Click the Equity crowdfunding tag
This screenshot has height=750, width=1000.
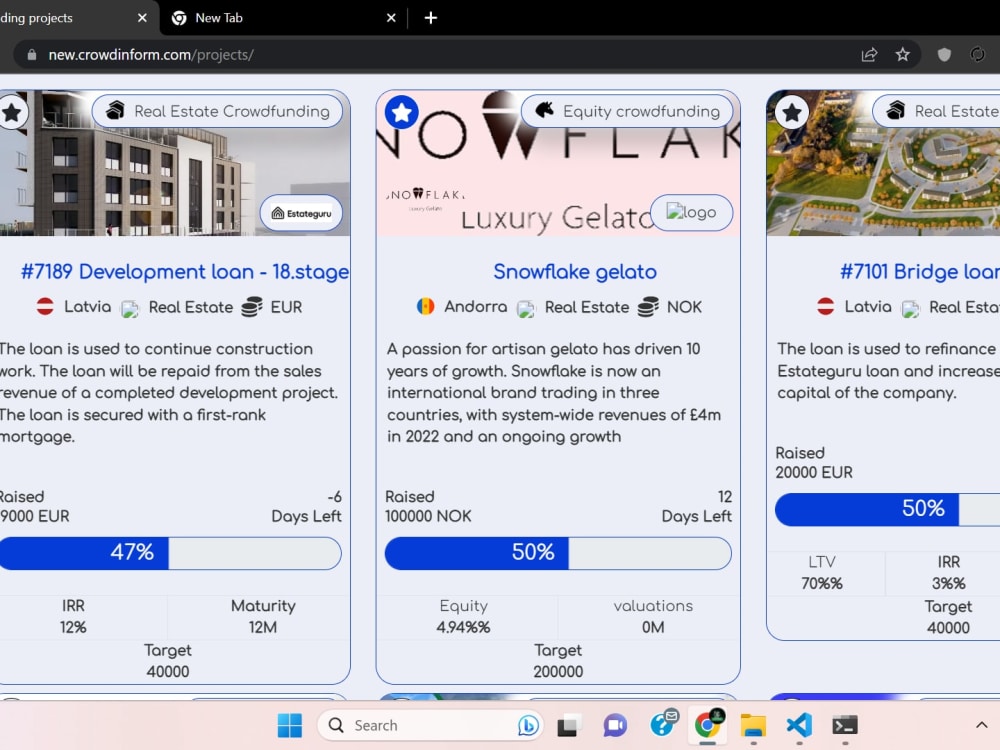627,111
